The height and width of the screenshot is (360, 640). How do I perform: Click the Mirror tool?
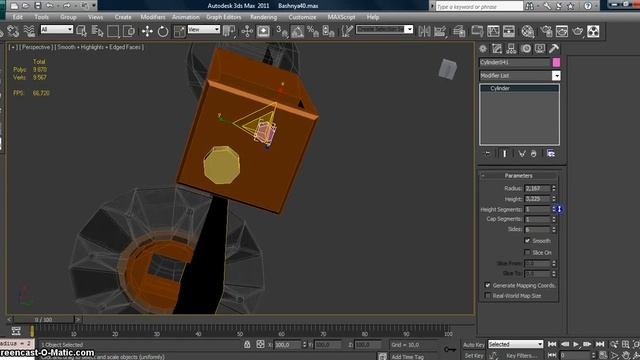click(x=424, y=31)
